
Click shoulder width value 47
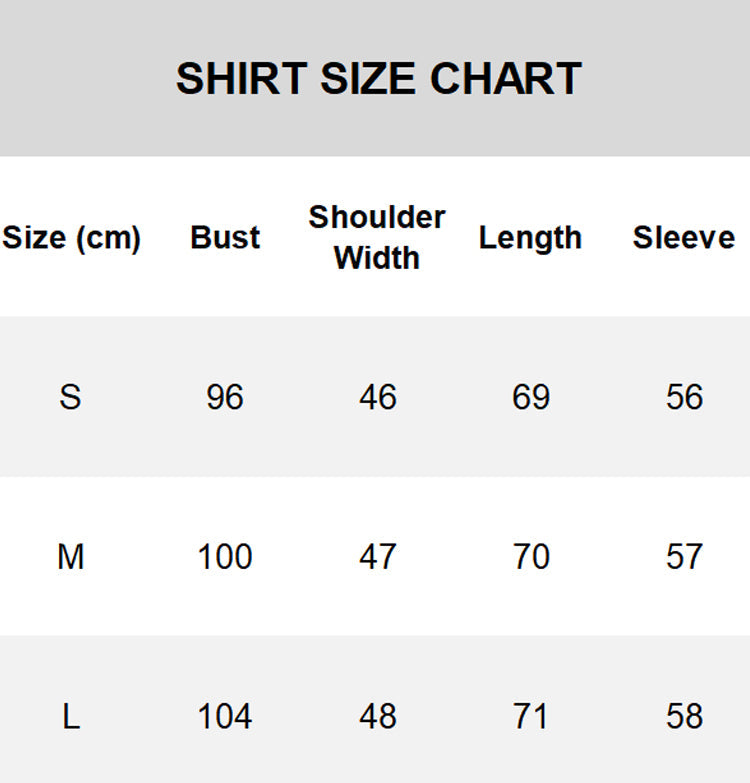pos(378,556)
